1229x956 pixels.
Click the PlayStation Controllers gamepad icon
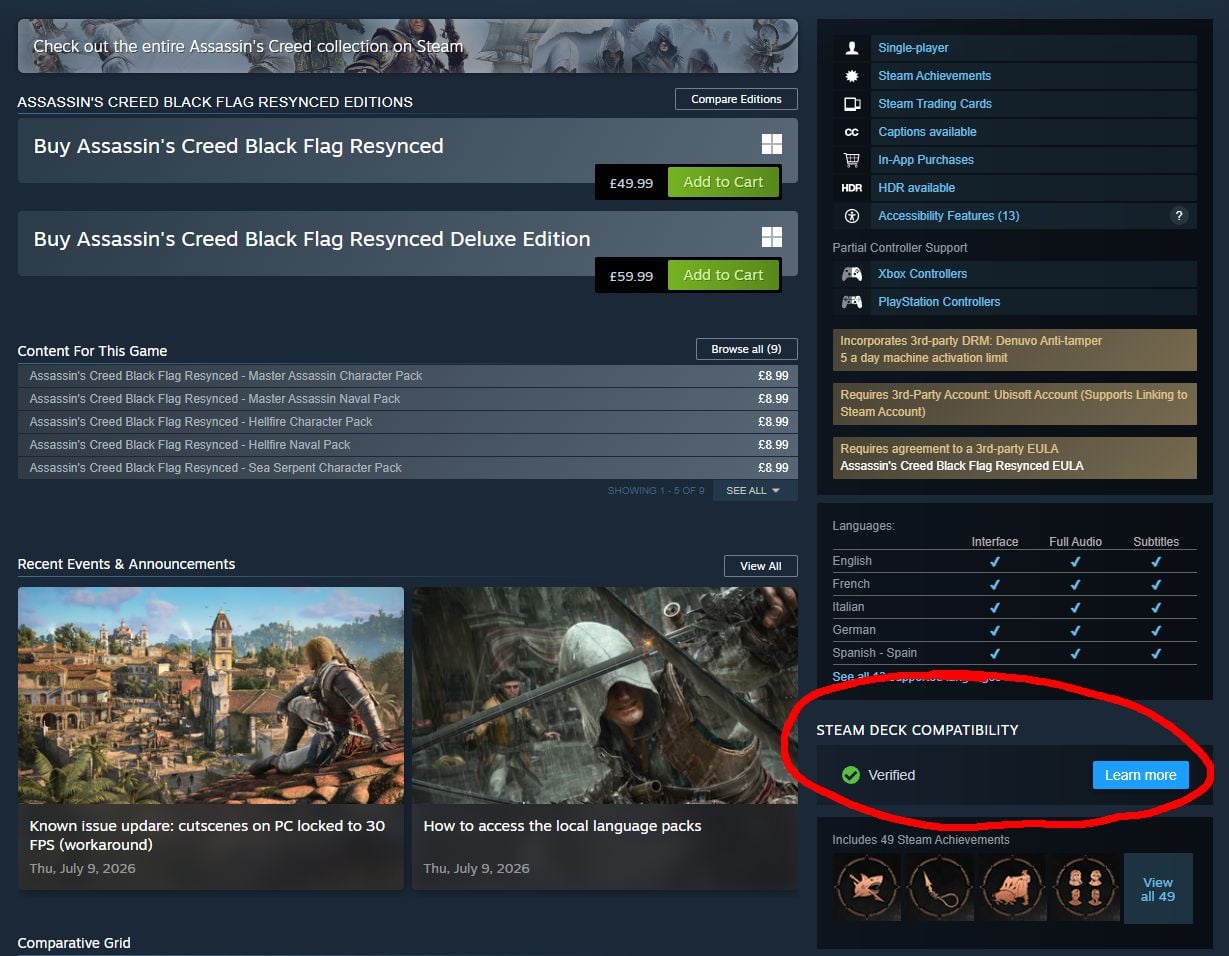point(852,302)
